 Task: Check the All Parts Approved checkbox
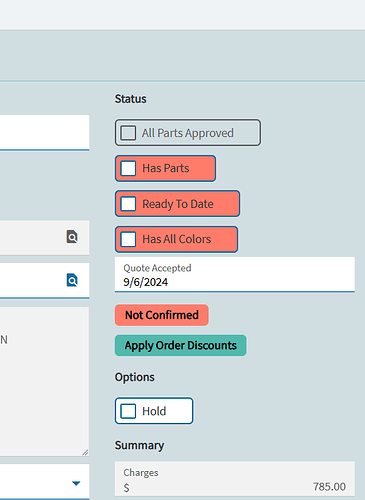click(128, 133)
